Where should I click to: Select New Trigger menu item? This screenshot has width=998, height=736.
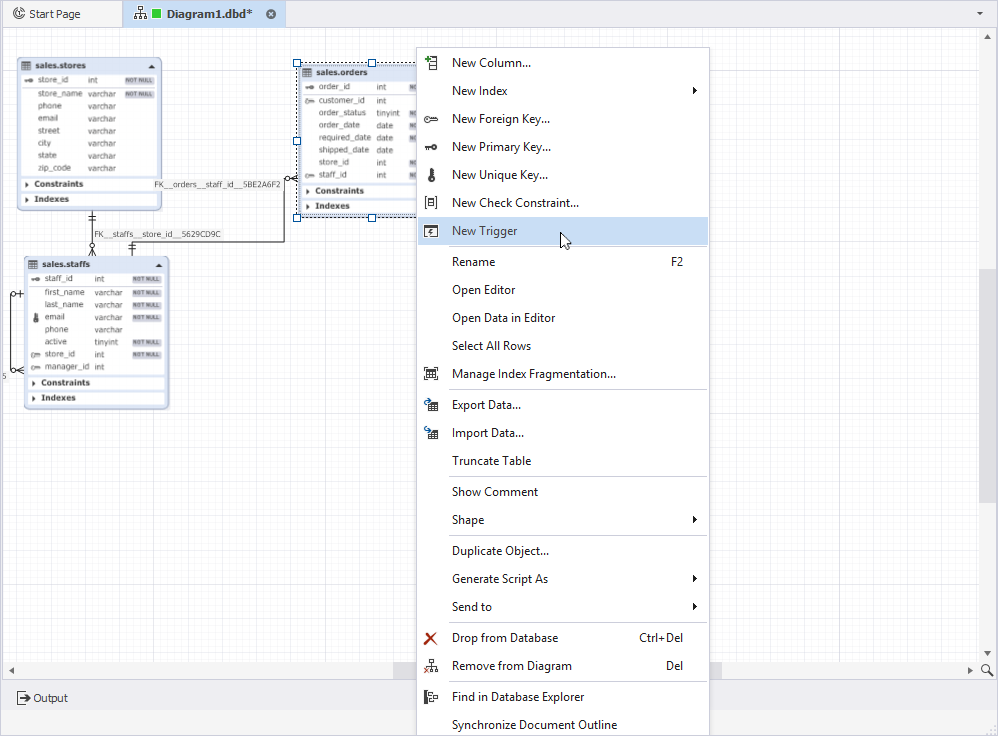563,231
